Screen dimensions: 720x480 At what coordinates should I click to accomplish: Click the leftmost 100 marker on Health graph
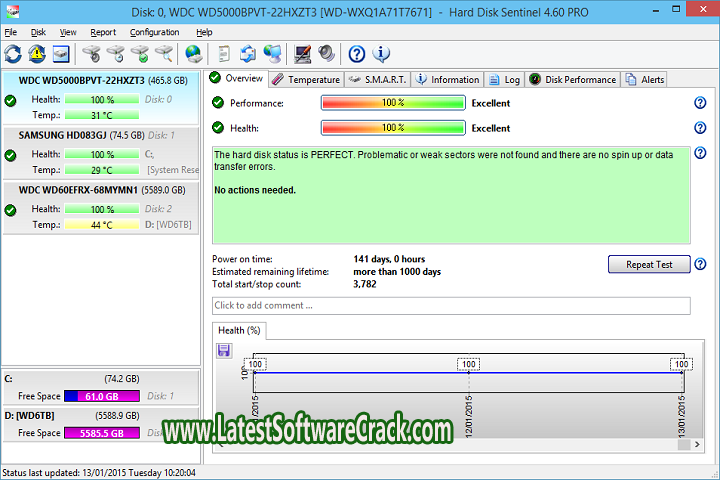(x=255, y=364)
